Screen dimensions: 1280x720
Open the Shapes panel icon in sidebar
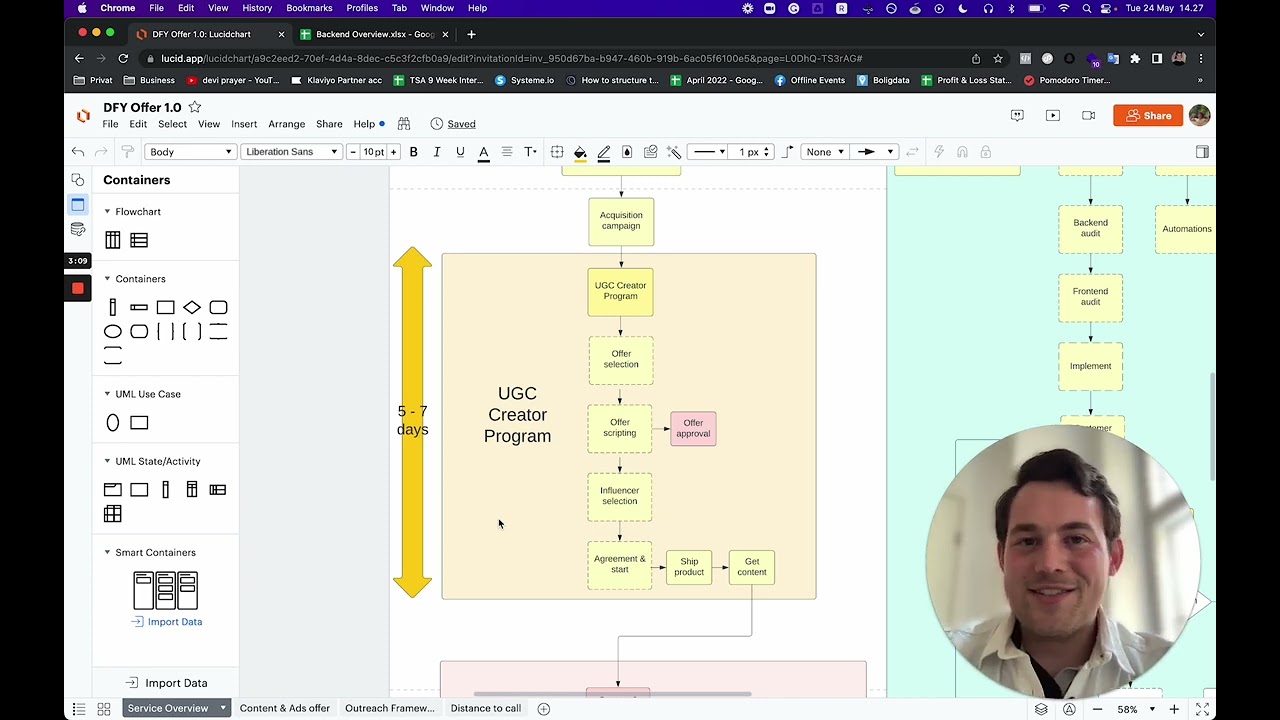coord(78,180)
